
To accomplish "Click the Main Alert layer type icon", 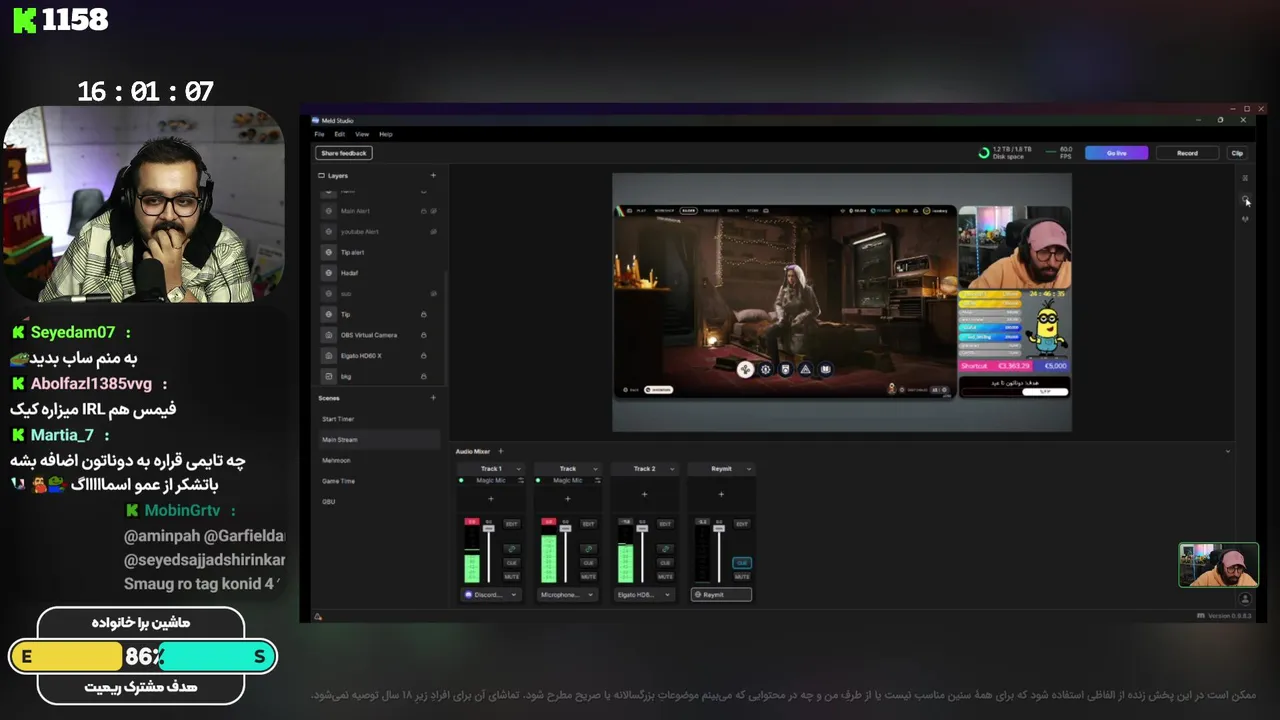I will click(329, 211).
